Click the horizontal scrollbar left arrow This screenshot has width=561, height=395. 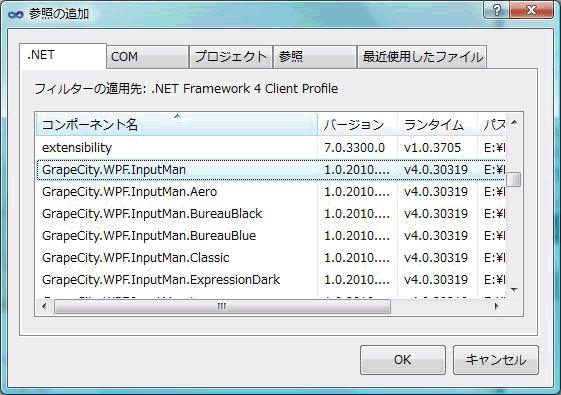coord(44,306)
